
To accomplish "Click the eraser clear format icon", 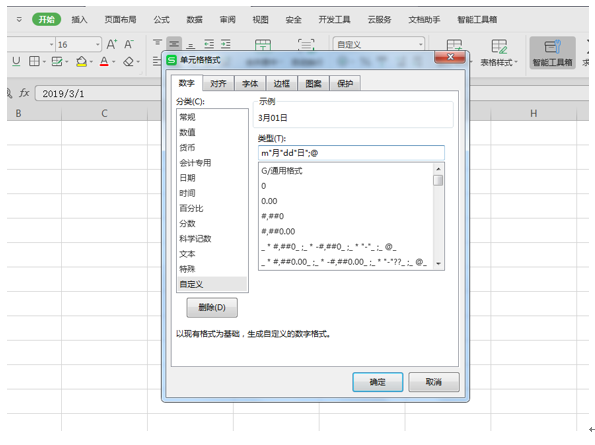I will (x=128, y=61).
